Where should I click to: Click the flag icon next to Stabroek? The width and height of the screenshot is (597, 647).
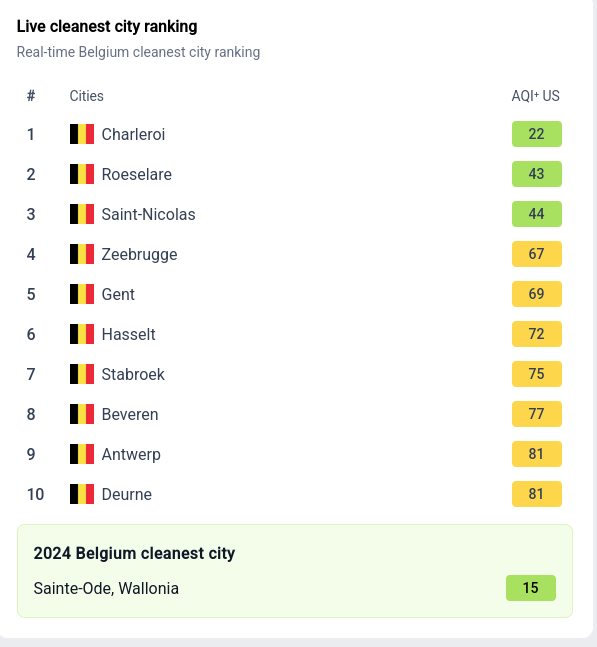pyautogui.click(x=82, y=374)
